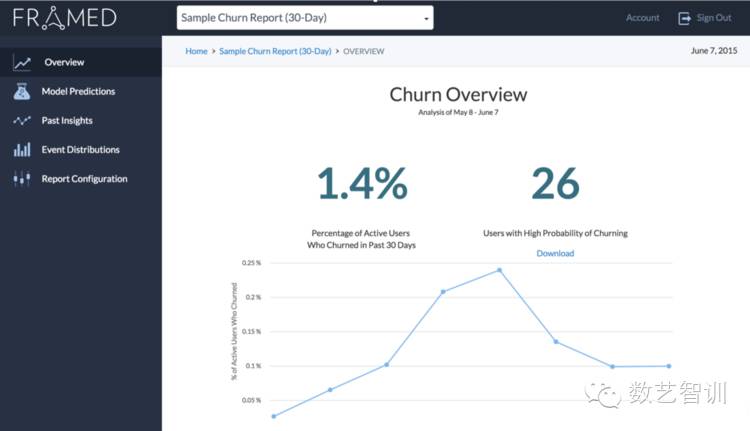The width and height of the screenshot is (750, 431).
Task: Open Event Distributions page
Action: (x=81, y=150)
